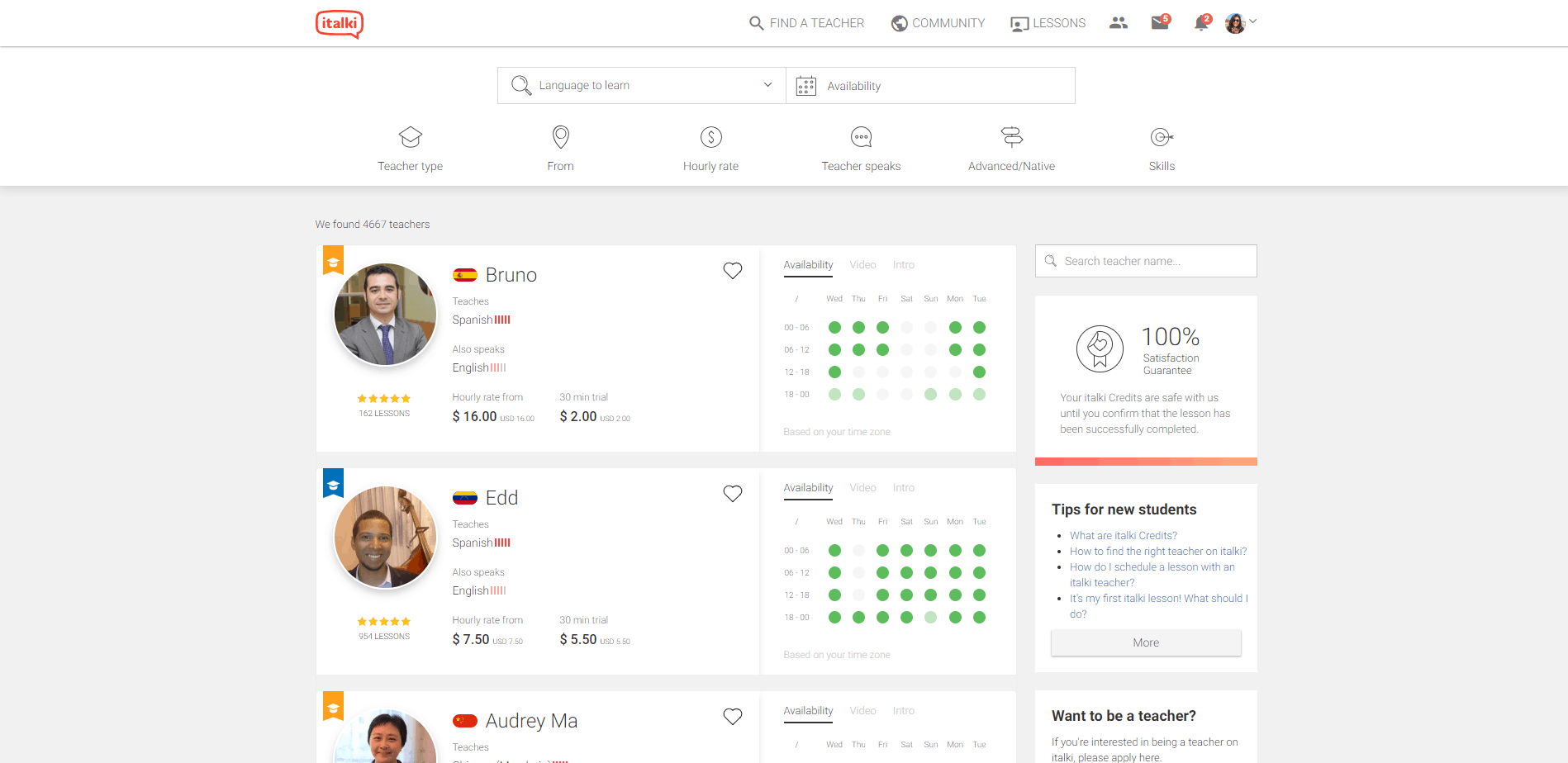The image size is (1568, 763).
Task: Click the More tips button
Action: tap(1146, 642)
